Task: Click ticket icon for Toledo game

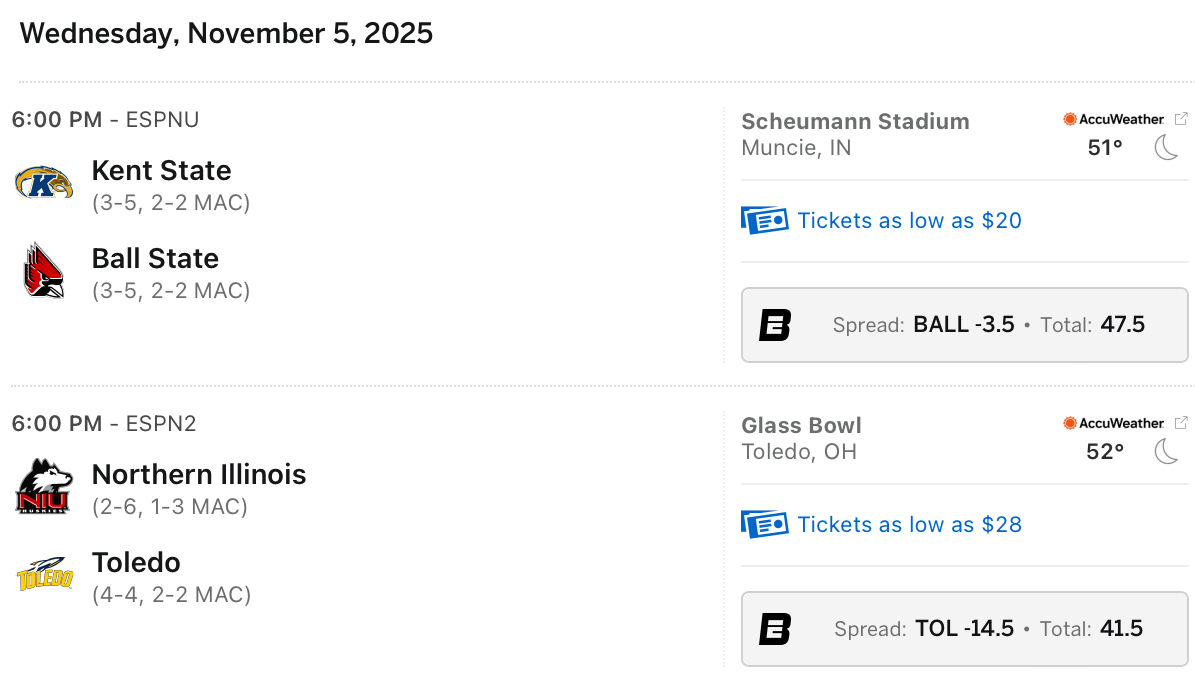Action: point(765,524)
